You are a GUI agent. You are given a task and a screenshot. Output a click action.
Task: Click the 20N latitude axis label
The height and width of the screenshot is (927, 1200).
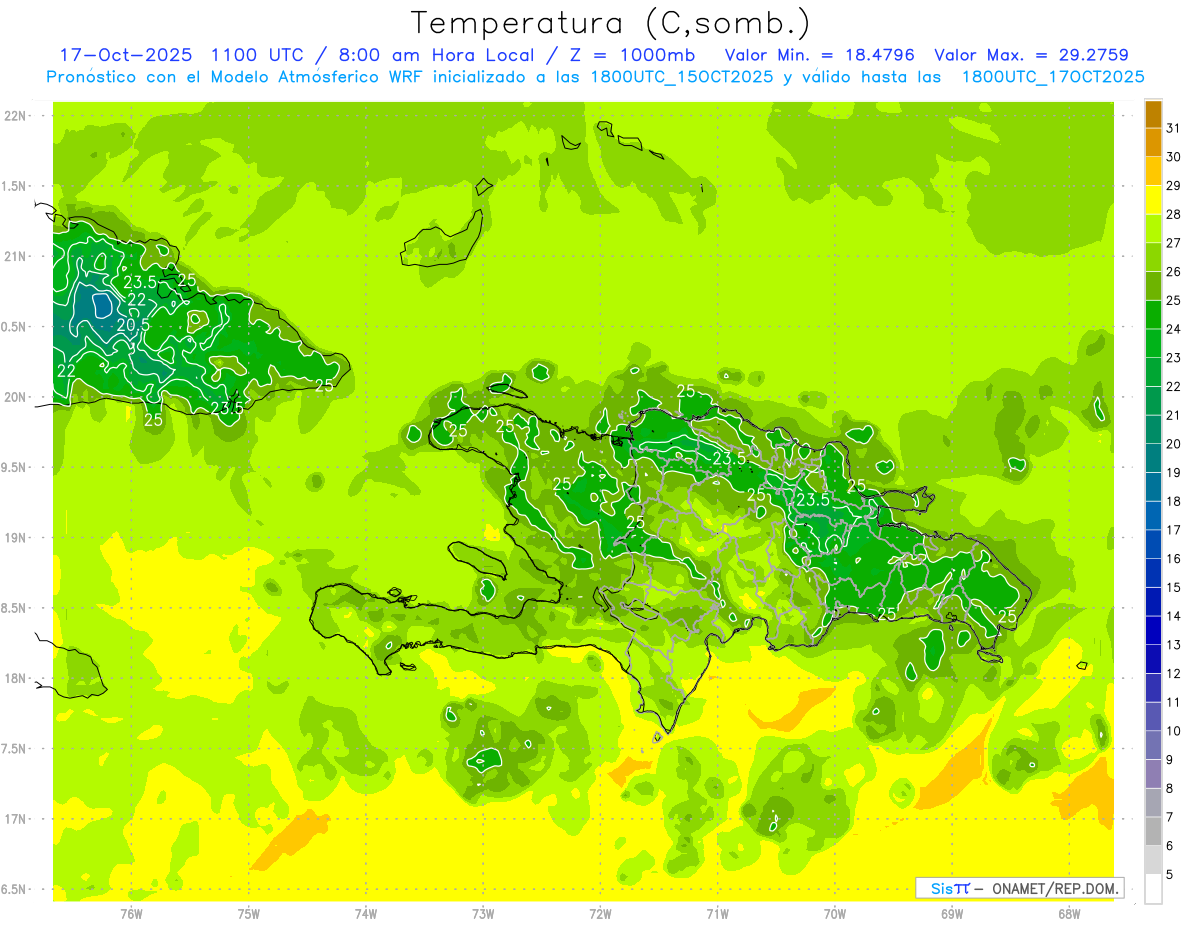(x=16, y=397)
